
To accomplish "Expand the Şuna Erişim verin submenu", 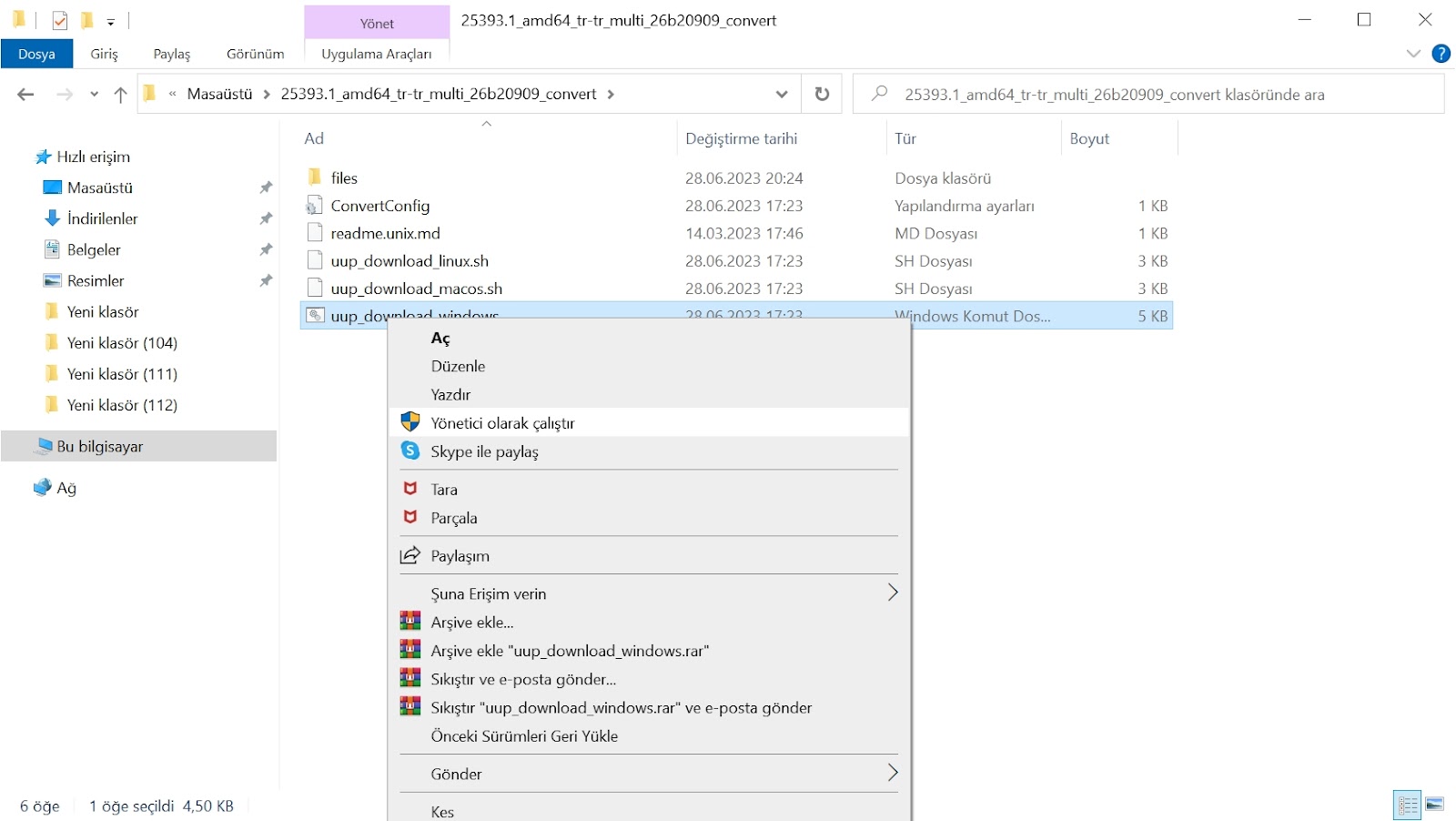I will tap(649, 593).
